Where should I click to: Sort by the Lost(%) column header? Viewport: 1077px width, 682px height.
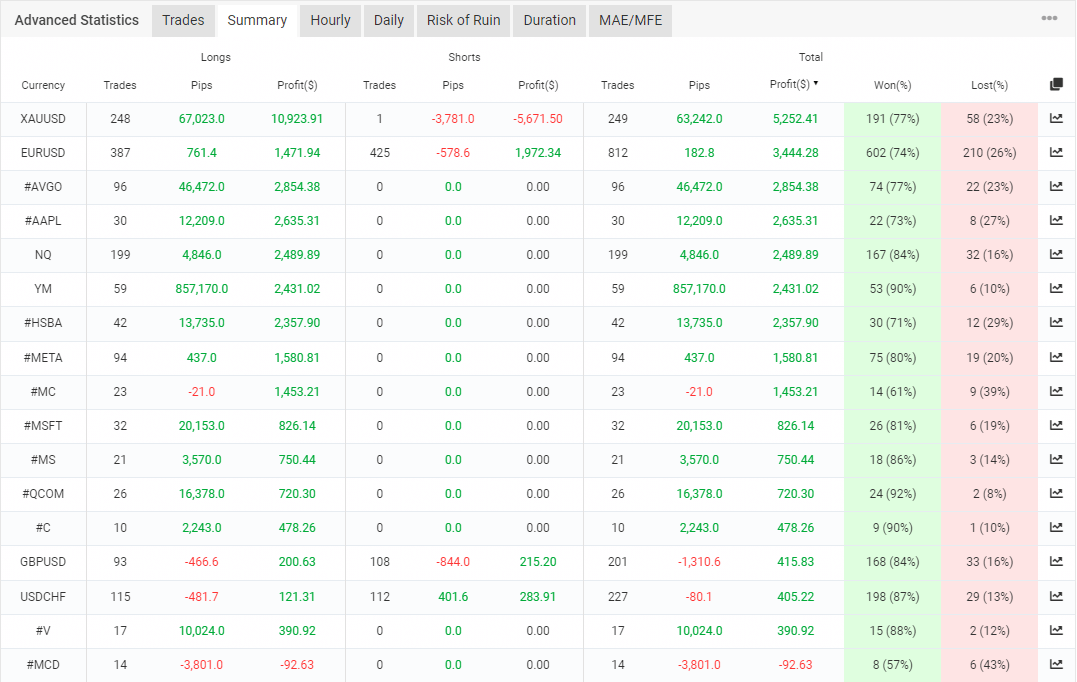point(989,85)
